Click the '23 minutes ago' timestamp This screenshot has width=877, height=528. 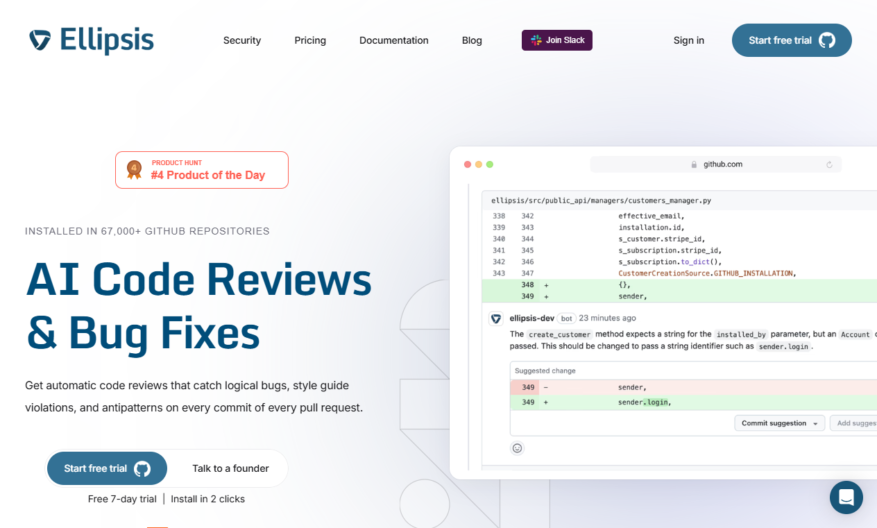point(607,318)
